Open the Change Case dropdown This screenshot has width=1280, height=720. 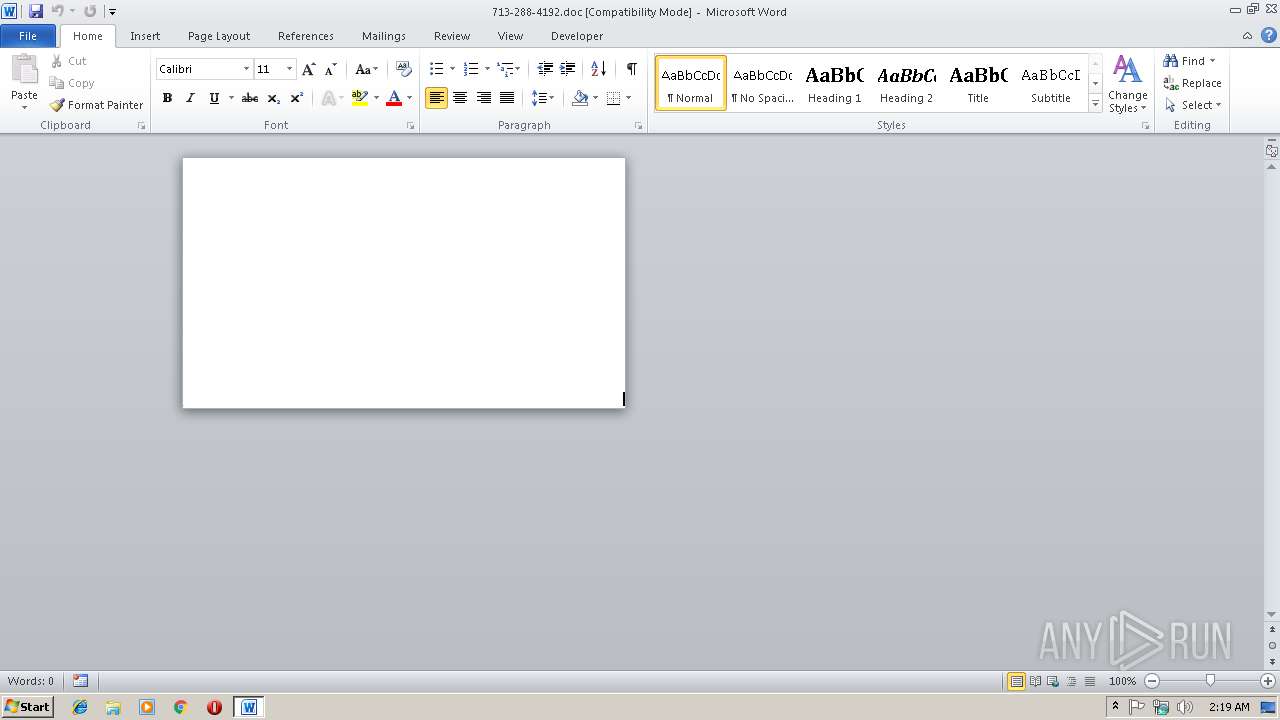click(x=366, y=69)
